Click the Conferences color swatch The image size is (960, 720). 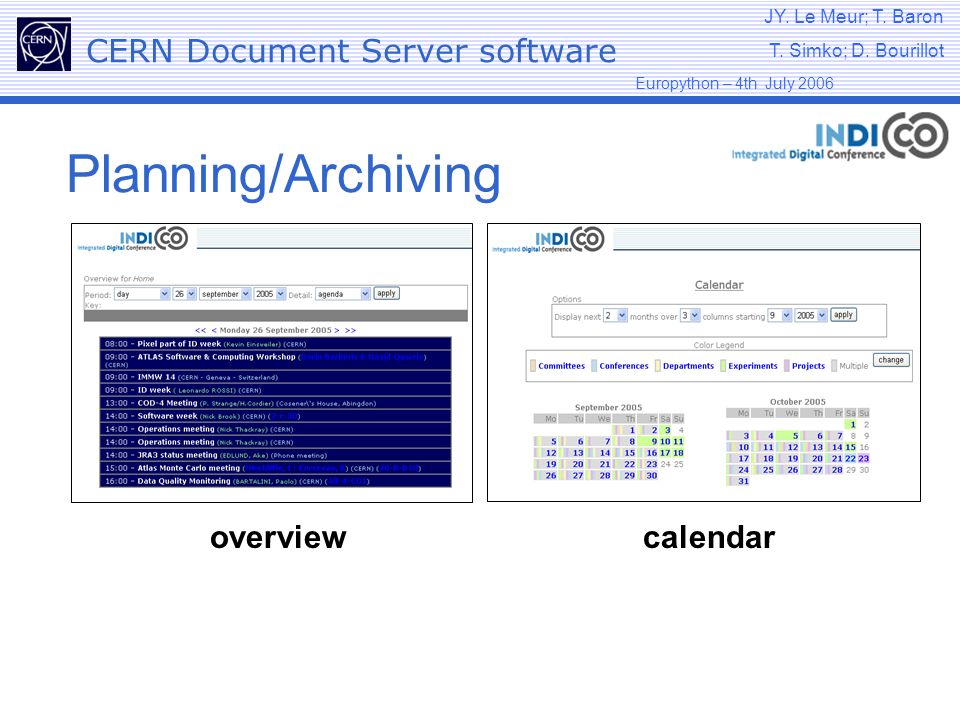(594, 366)
